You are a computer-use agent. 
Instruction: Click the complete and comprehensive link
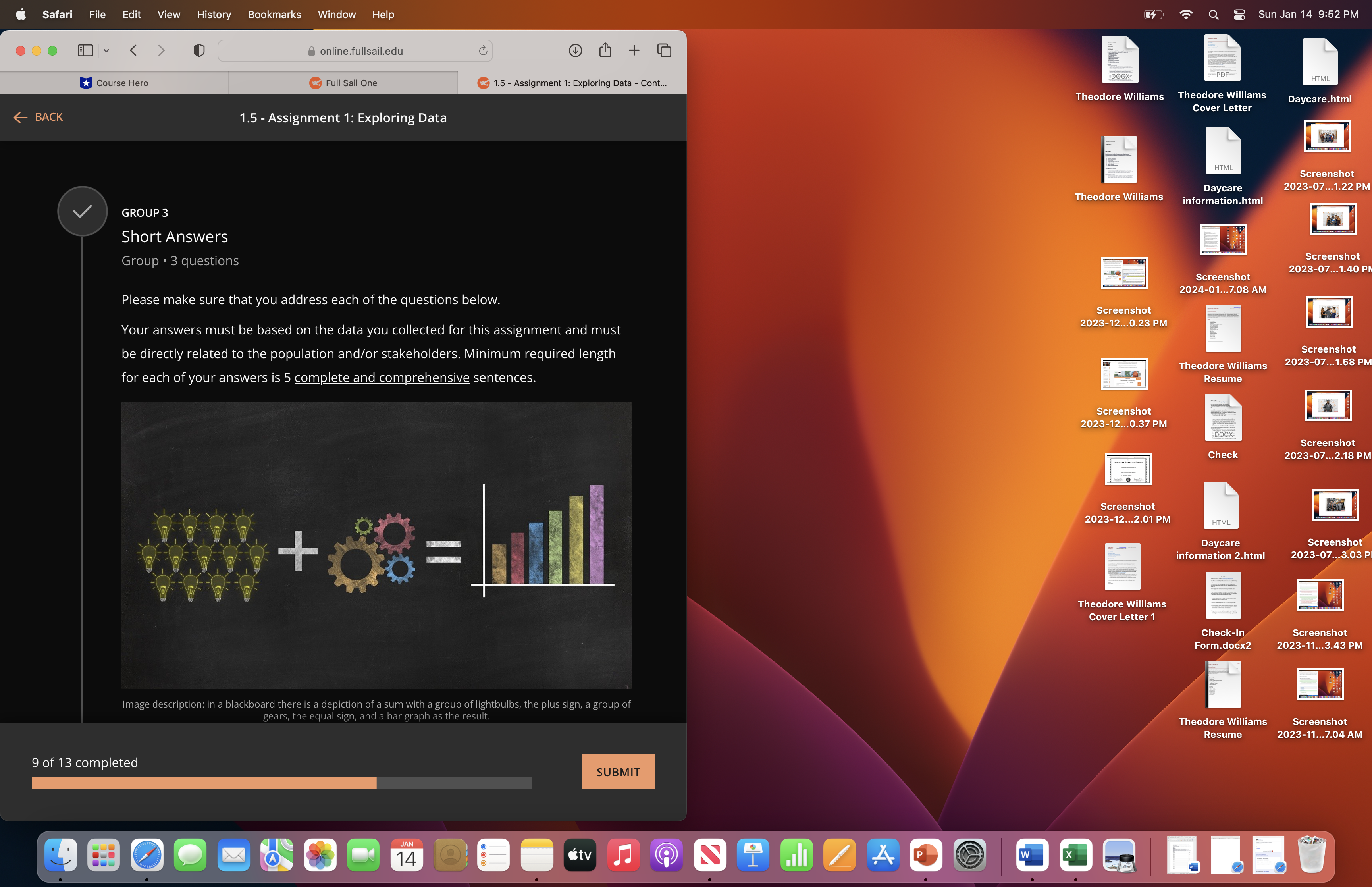(382, 377)
